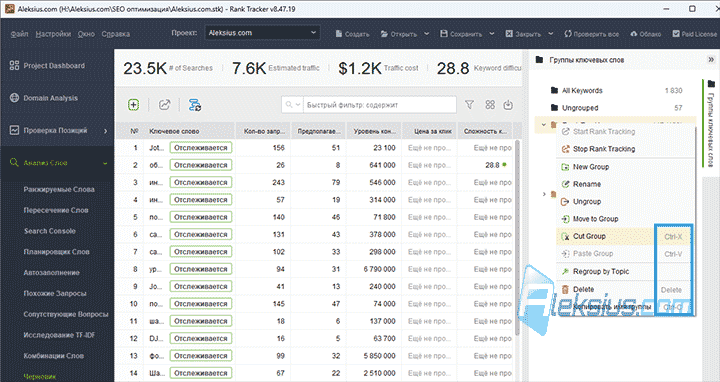Click the Project Dashboard sidebar icon
The height and width of the screenshot is (382, 720).
coord(14,65)
